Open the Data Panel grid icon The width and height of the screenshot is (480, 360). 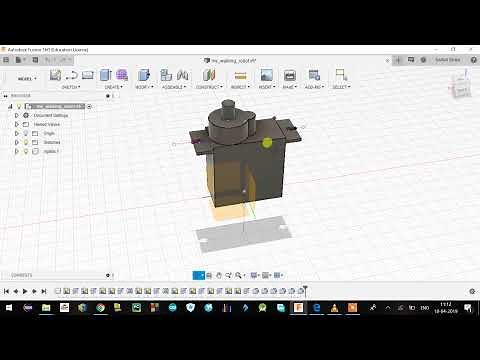tap(6, 60)
